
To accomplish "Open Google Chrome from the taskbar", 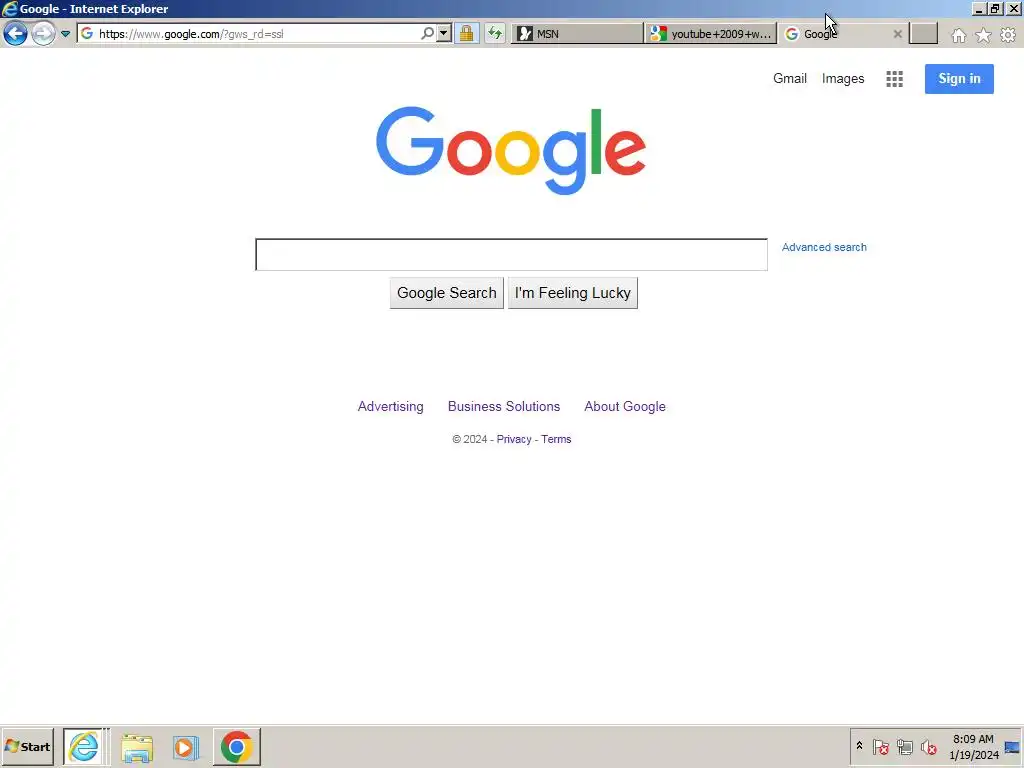I will click(236, 746).
